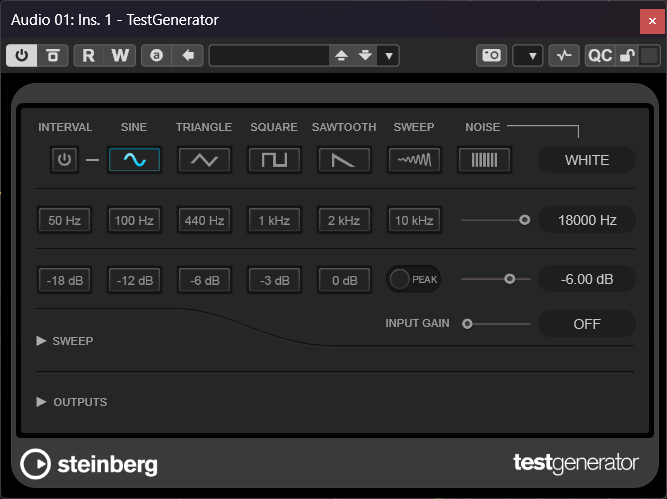Select the Sine waveform icon
The image size is (667, 499).
[x=134, y=160]
